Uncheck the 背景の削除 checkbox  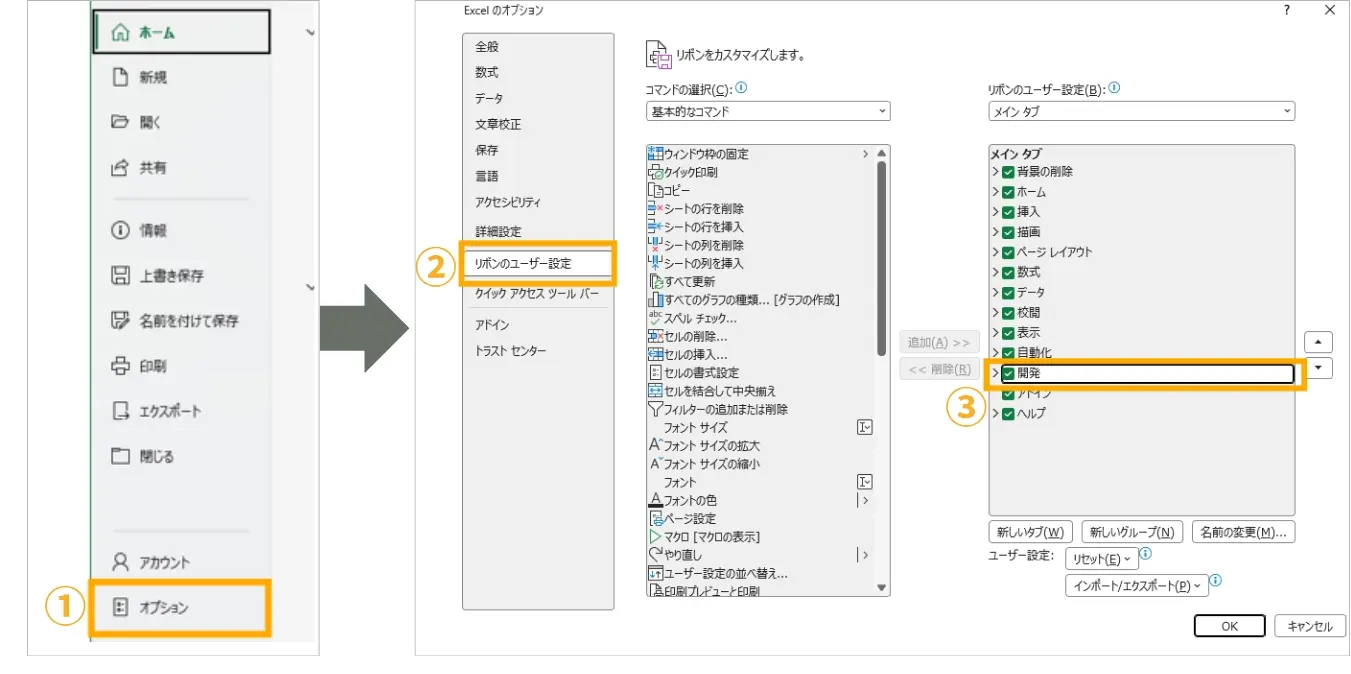tap(1008, 172)
